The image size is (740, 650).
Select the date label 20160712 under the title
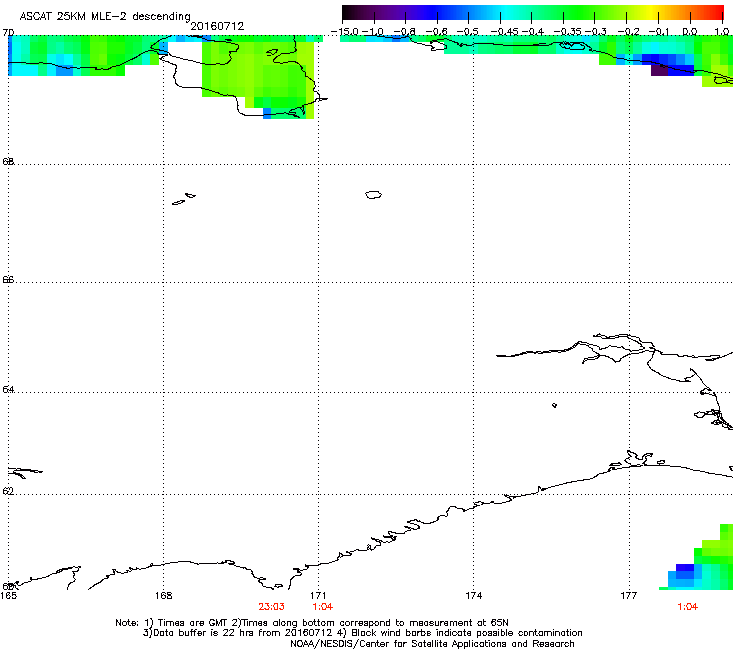(x=217, y=26)
